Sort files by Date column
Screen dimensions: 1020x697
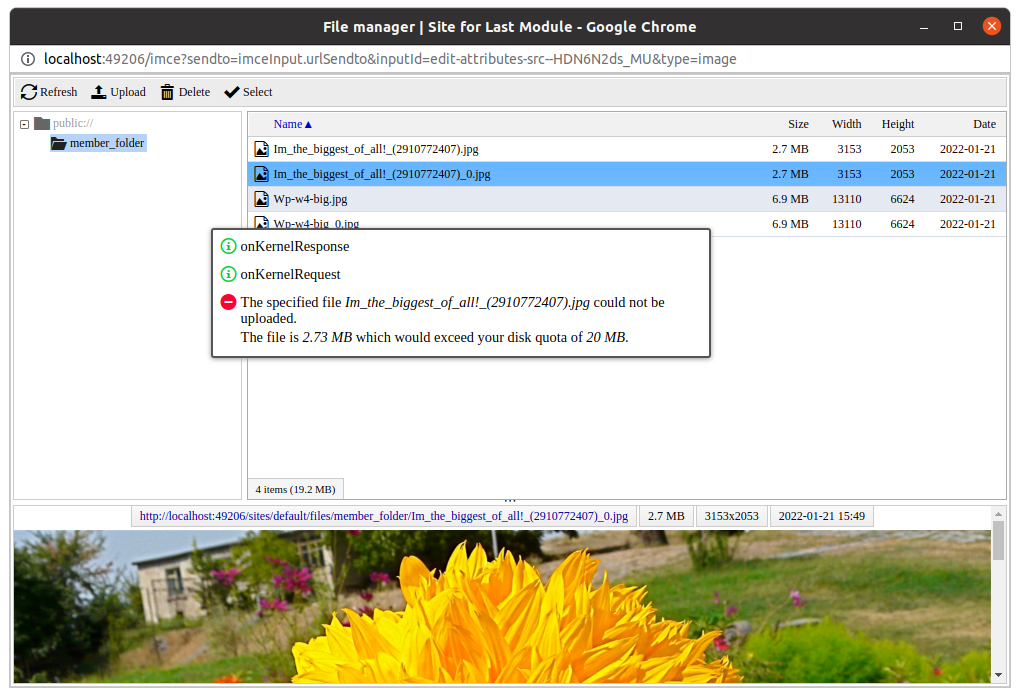pyautogui.click(x=984, y=124)
